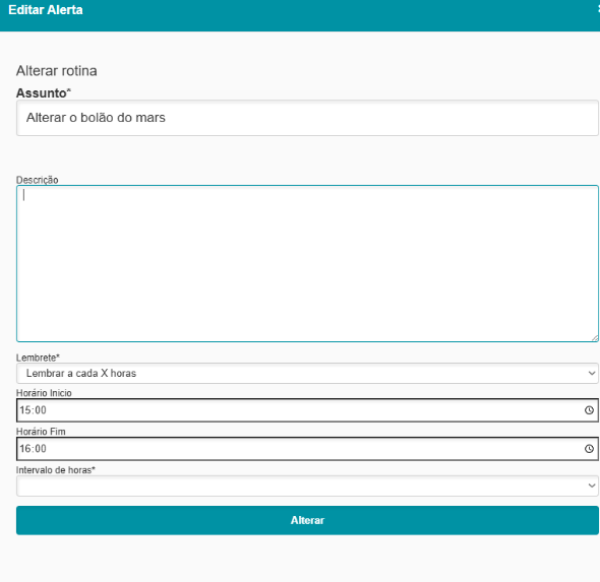Click the Lembrete label text

pyautogui.click(x=38, y=357)
